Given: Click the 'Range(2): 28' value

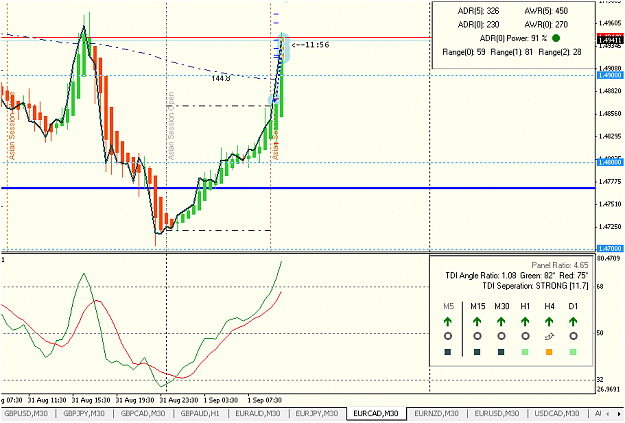Looking at the screenshot, I should [x=560, y=52].
